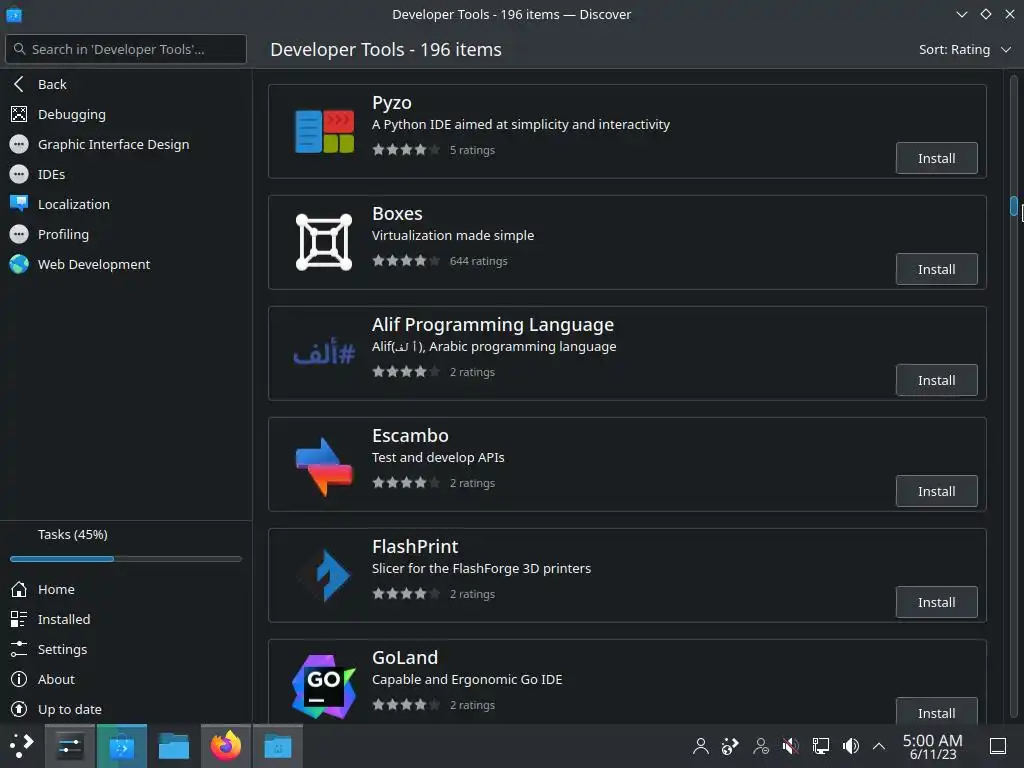
Task: Open the Installed menu entry label
Action: pos(64,619)
